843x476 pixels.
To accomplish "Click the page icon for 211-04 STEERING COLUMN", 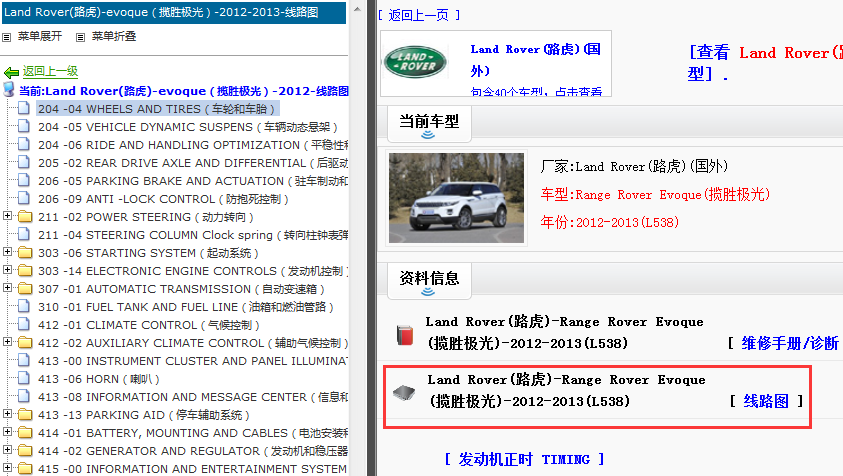I will pyautogui.click(x=24, y=234).
